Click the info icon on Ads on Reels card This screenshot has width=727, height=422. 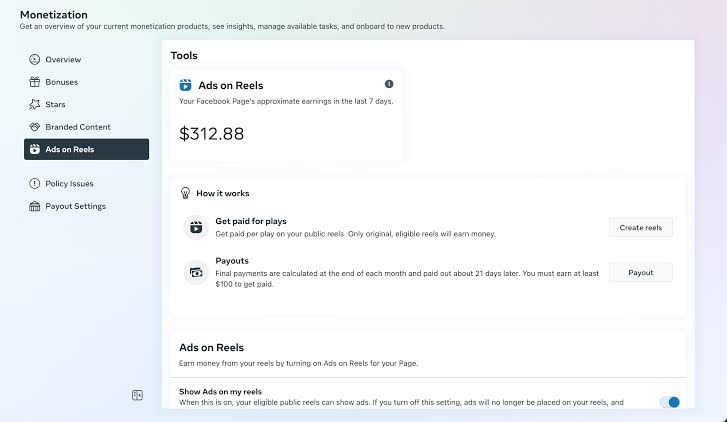(x=389, y=84)
